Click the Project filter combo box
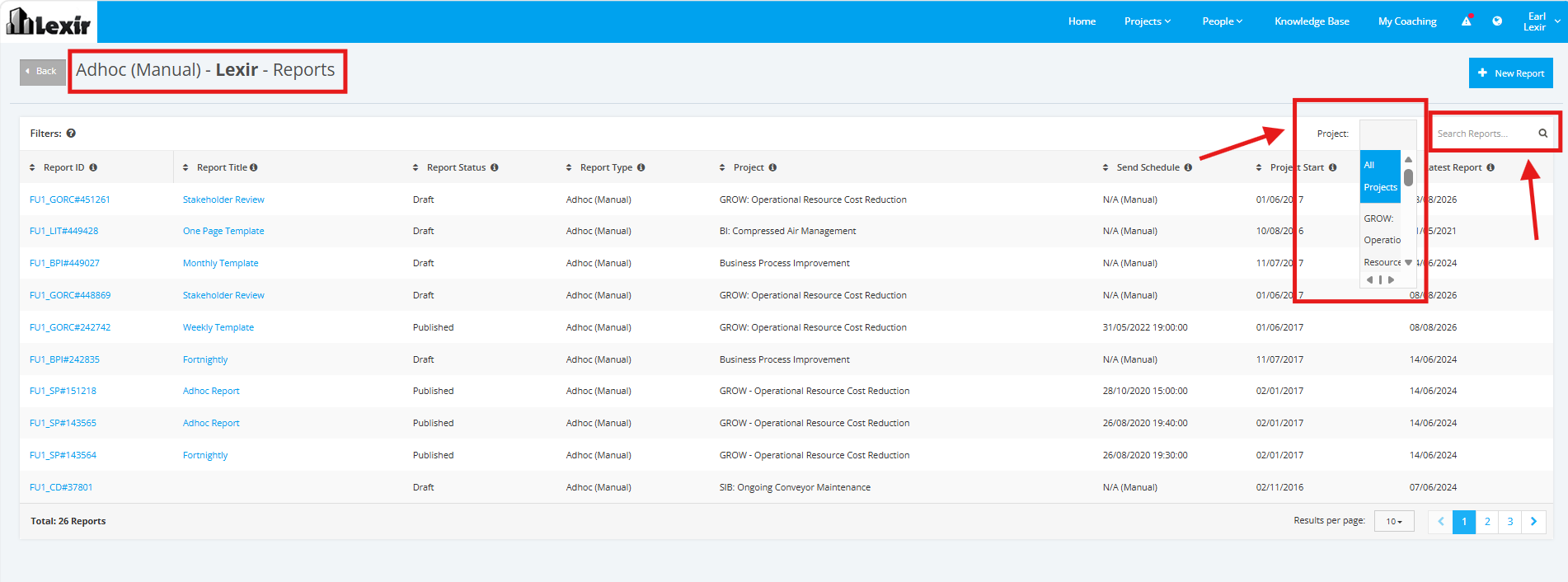 1387,134
